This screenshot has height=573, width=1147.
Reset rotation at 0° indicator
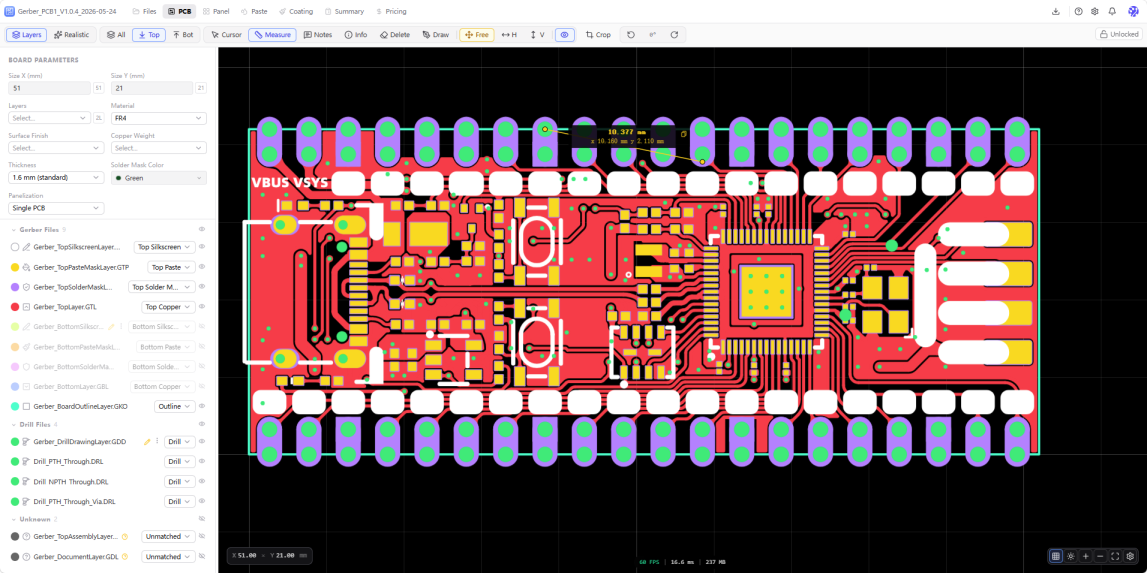[x=653, y=34]
